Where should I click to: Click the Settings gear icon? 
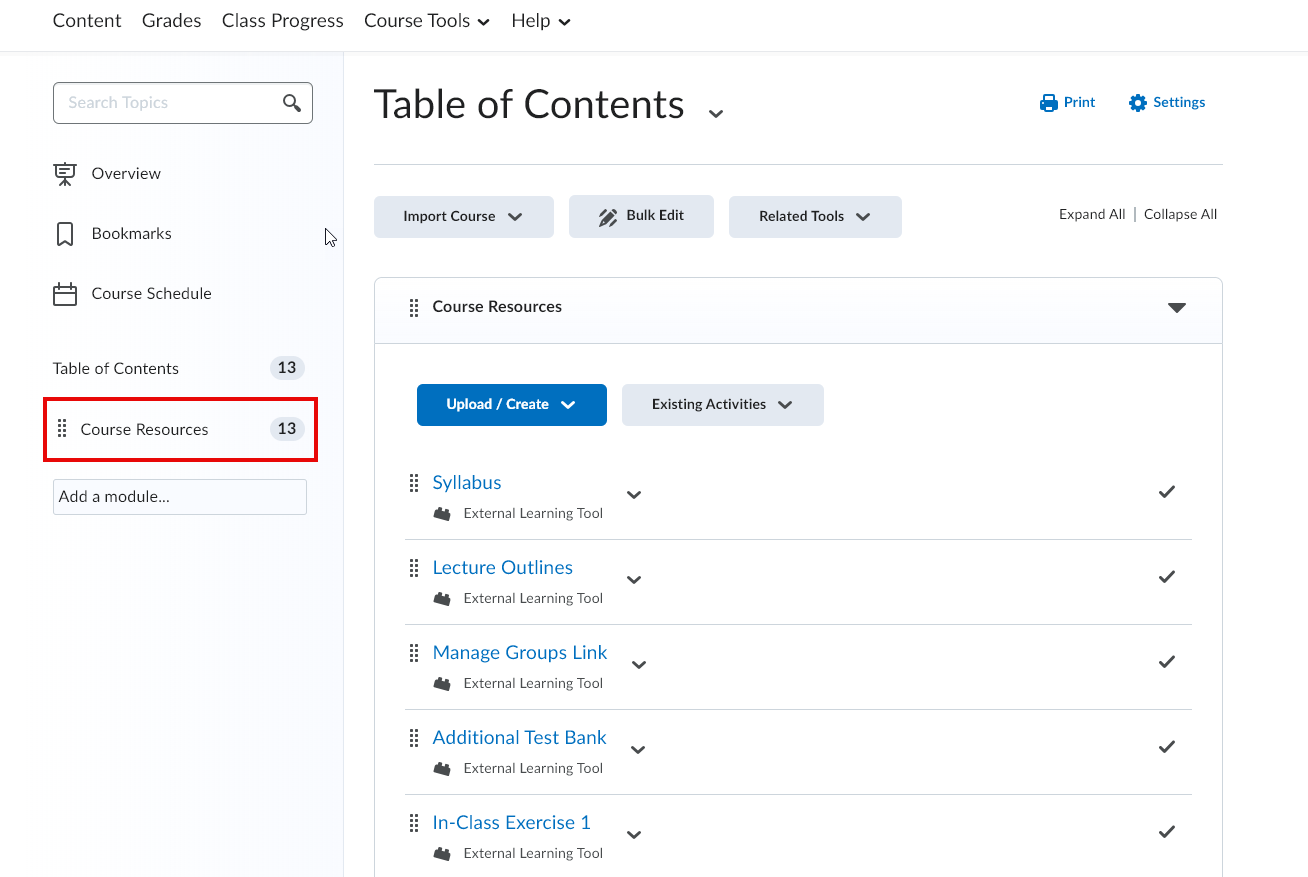coord(1138,103)
